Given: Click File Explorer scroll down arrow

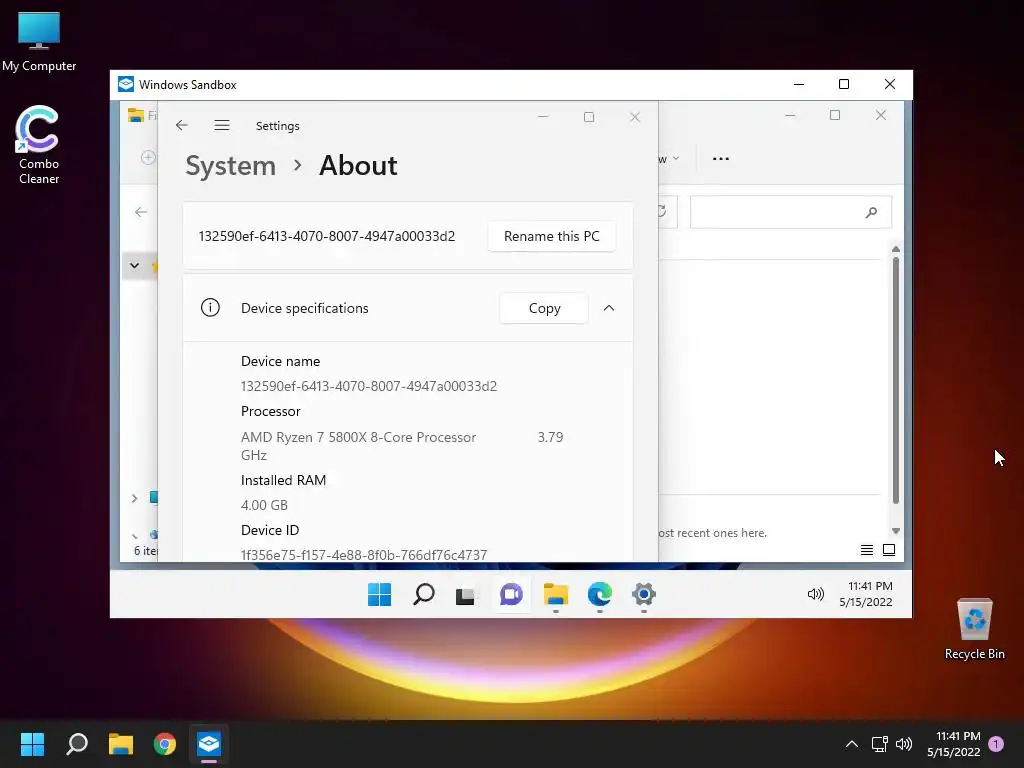Looking at the screenshot, I should click(895, 531).
